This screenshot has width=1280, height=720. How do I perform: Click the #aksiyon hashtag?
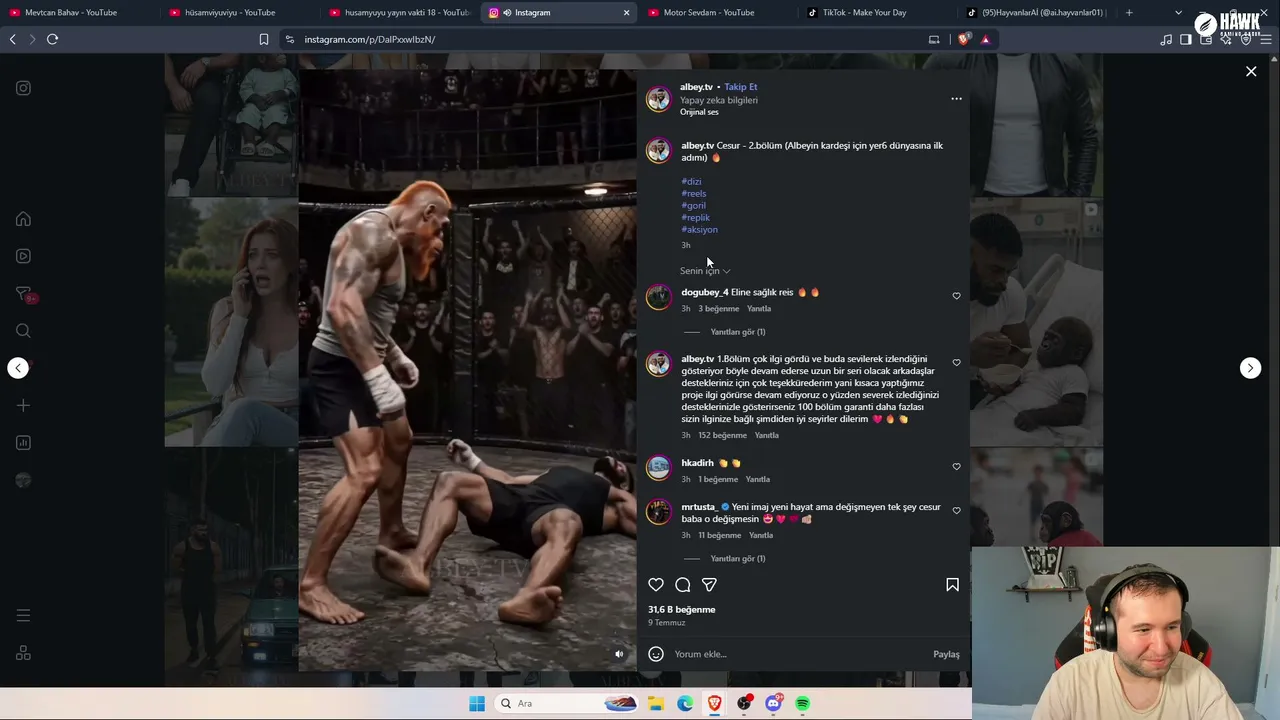700,230
